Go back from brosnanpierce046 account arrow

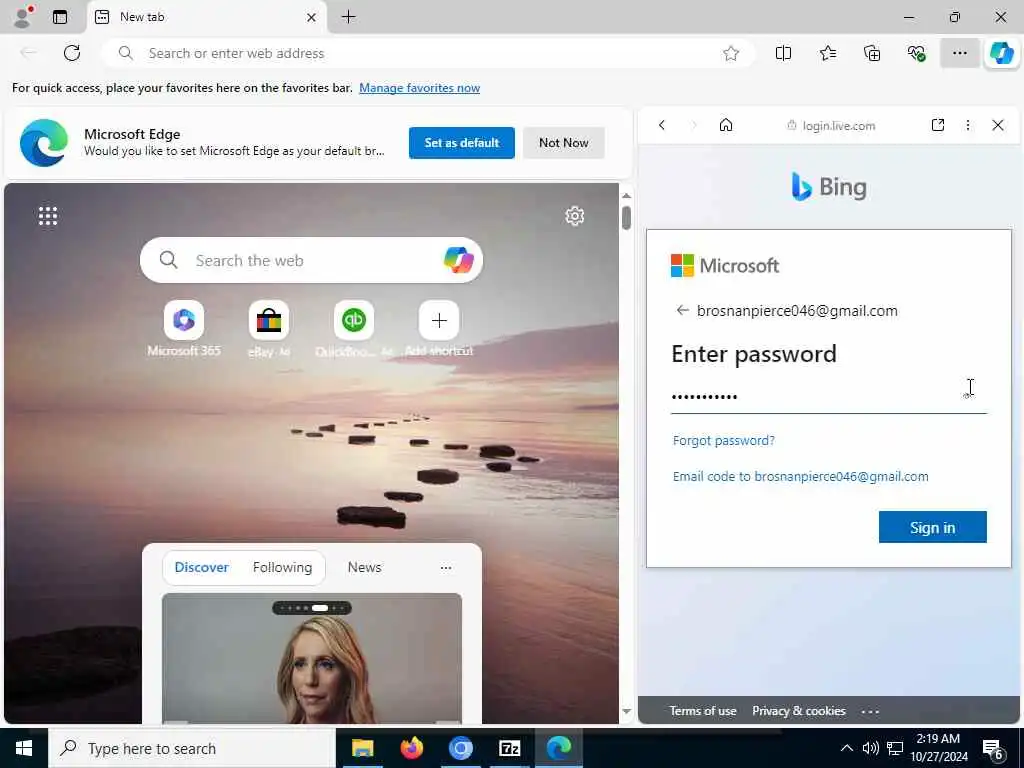[x=682, y=311]
